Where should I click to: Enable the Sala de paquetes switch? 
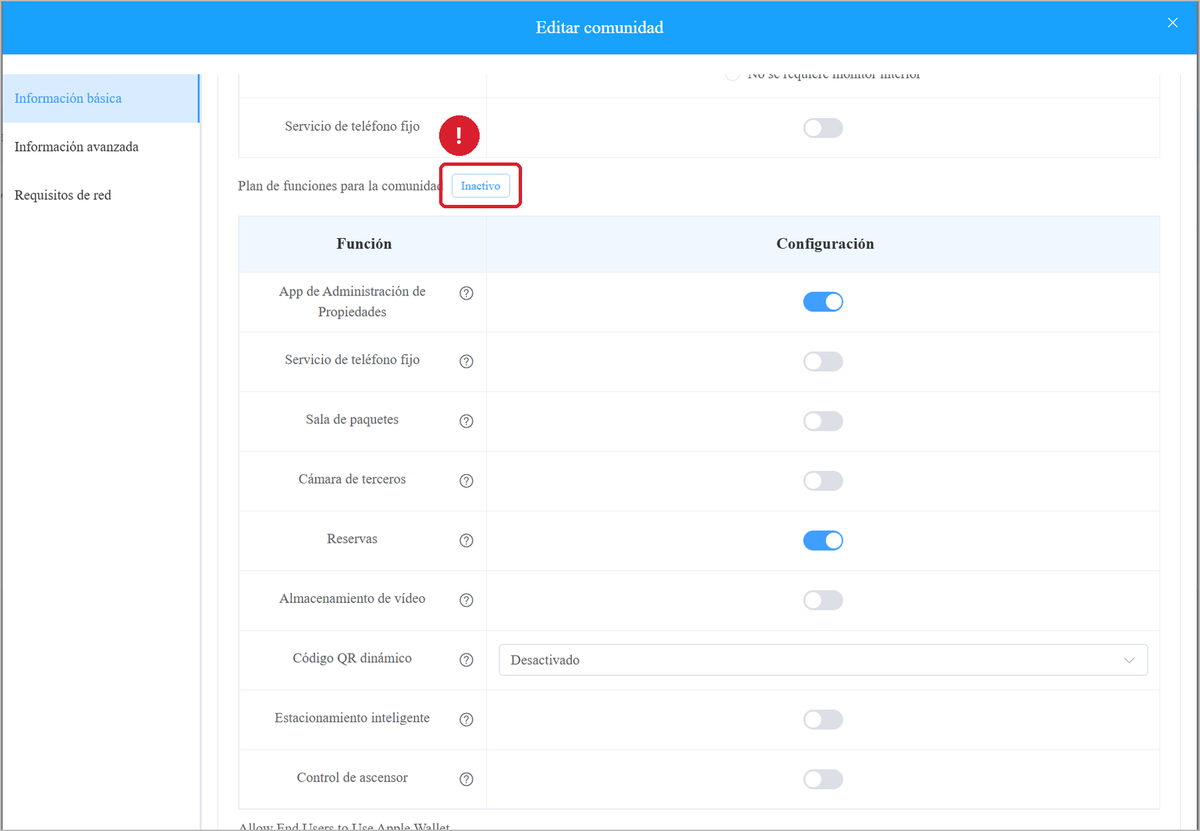pyautogui.click(x=823, y=421)
